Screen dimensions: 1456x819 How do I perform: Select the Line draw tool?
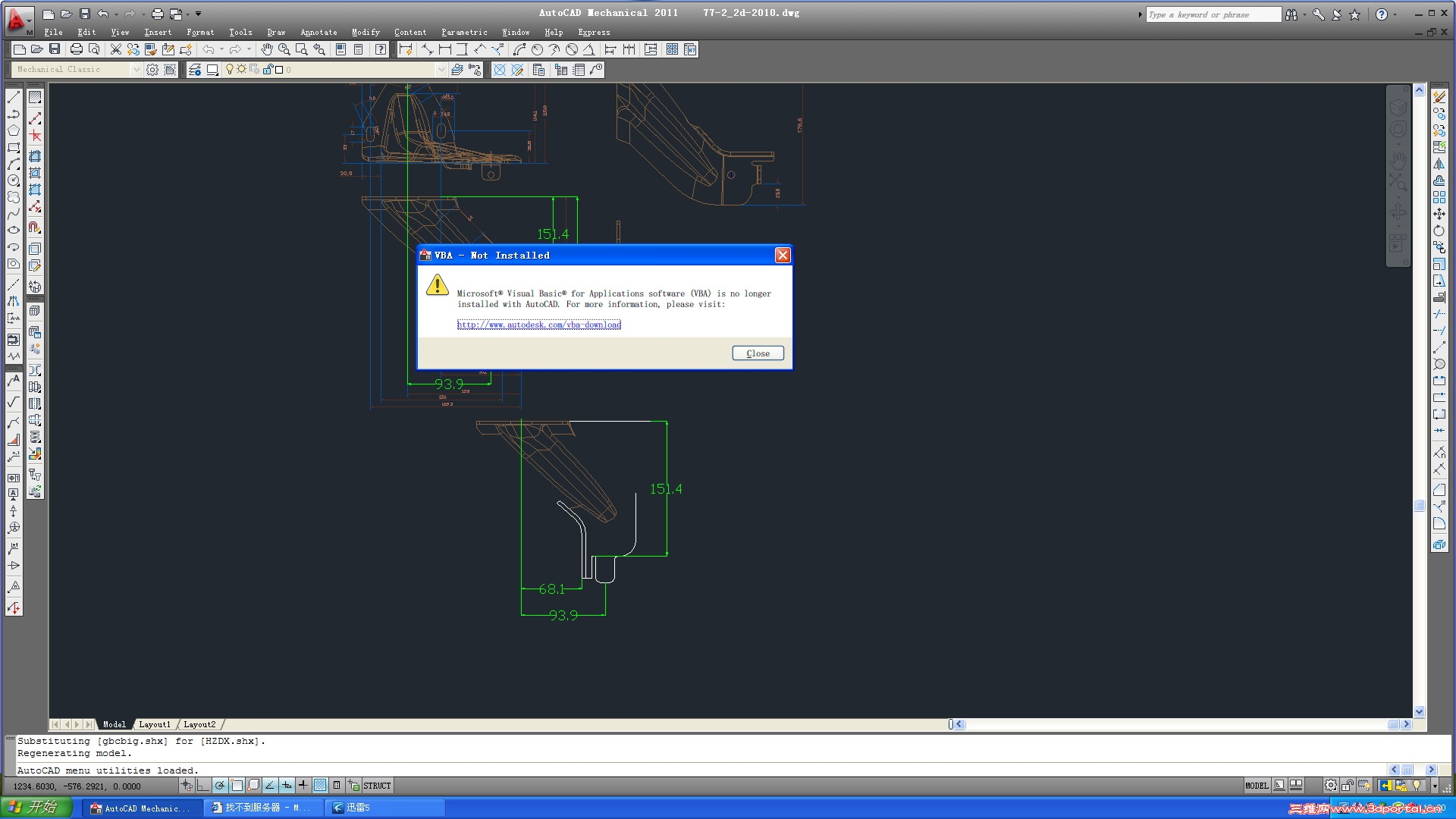[14, 98]
